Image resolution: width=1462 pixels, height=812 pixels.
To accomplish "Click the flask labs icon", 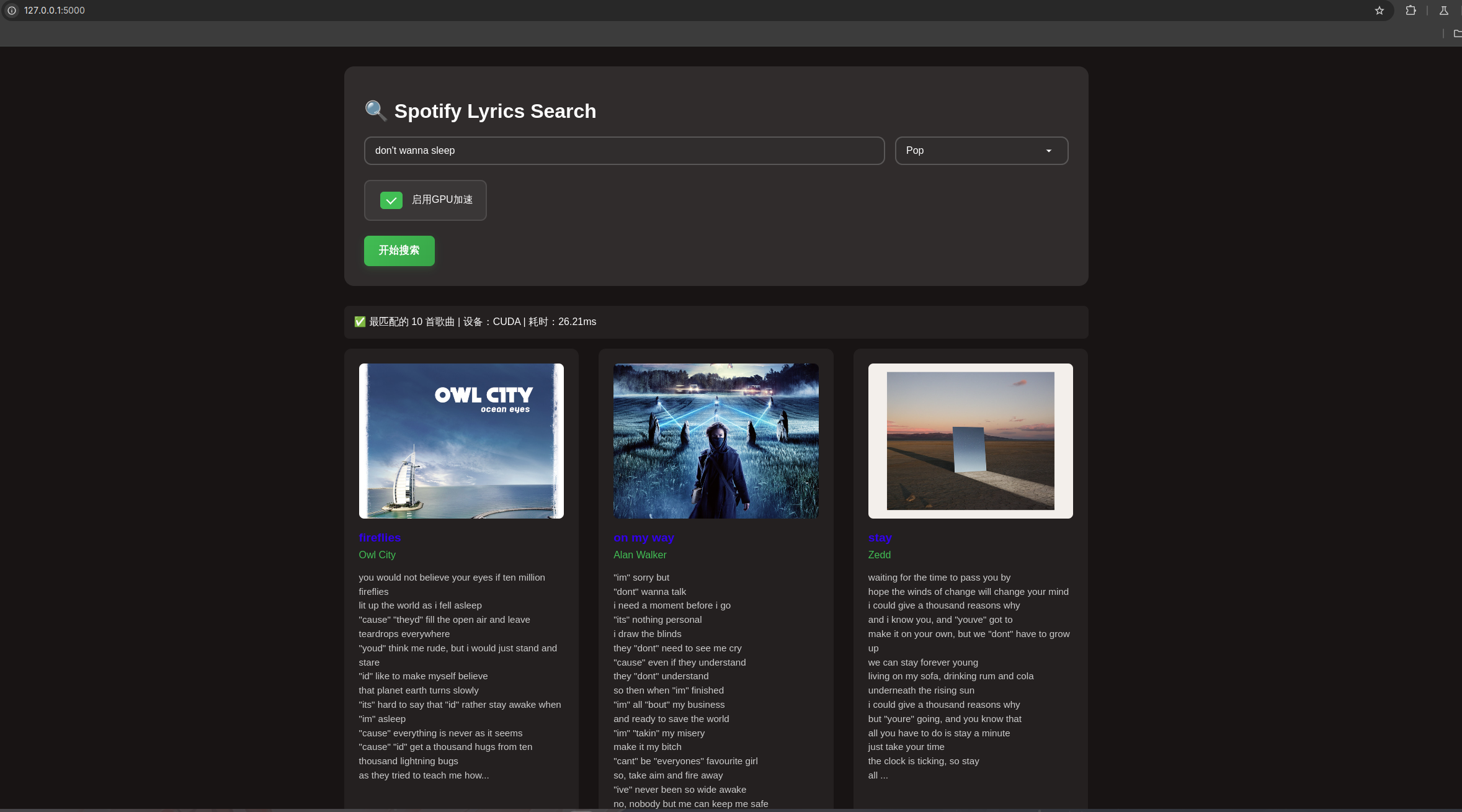I will click(x=1443, y=11).
